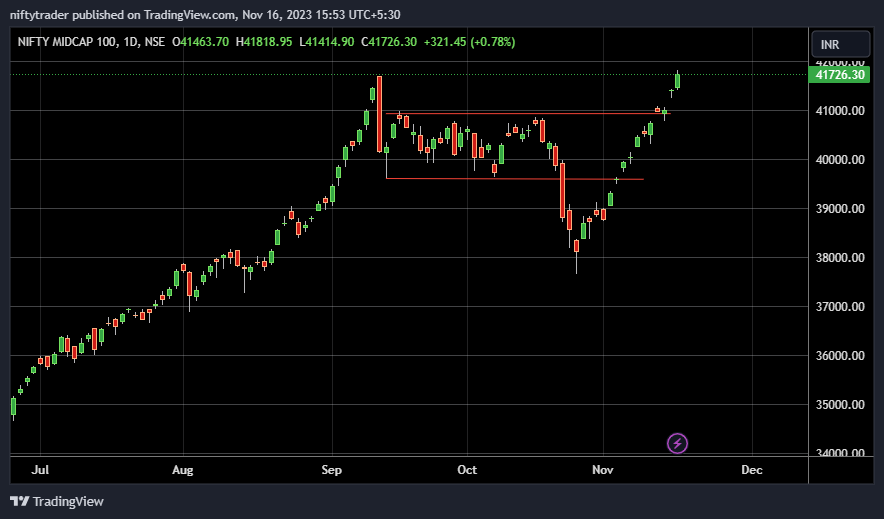
Task: Click the 36000.00 price axis label
Action: tap(839, 356)
